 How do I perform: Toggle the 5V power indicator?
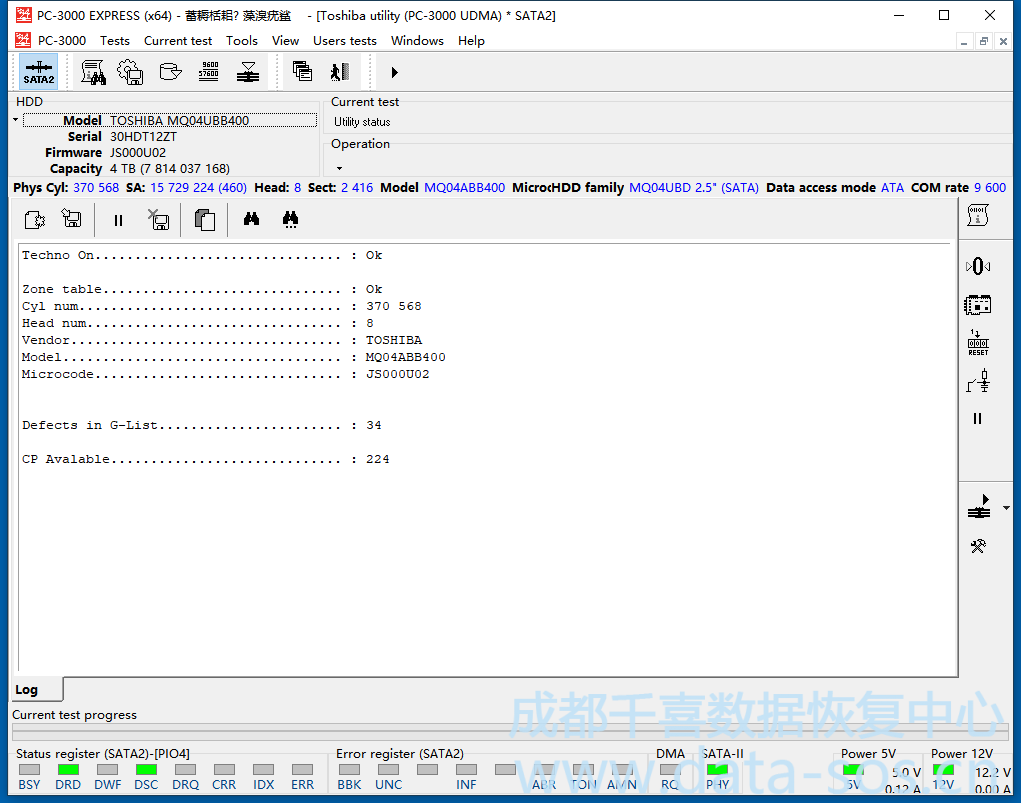click(852, 770)
